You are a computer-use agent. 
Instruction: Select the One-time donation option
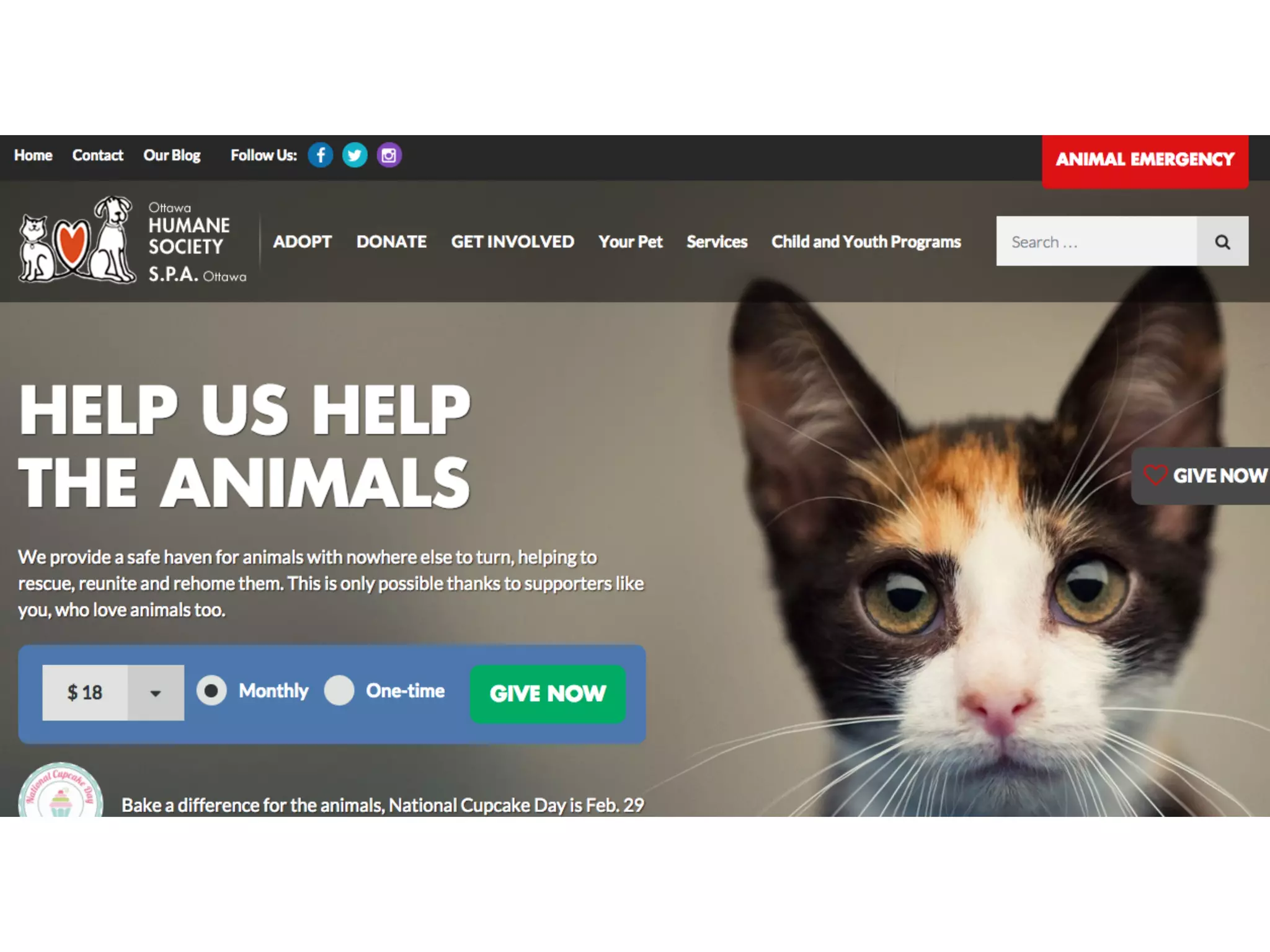coord(339,690)
